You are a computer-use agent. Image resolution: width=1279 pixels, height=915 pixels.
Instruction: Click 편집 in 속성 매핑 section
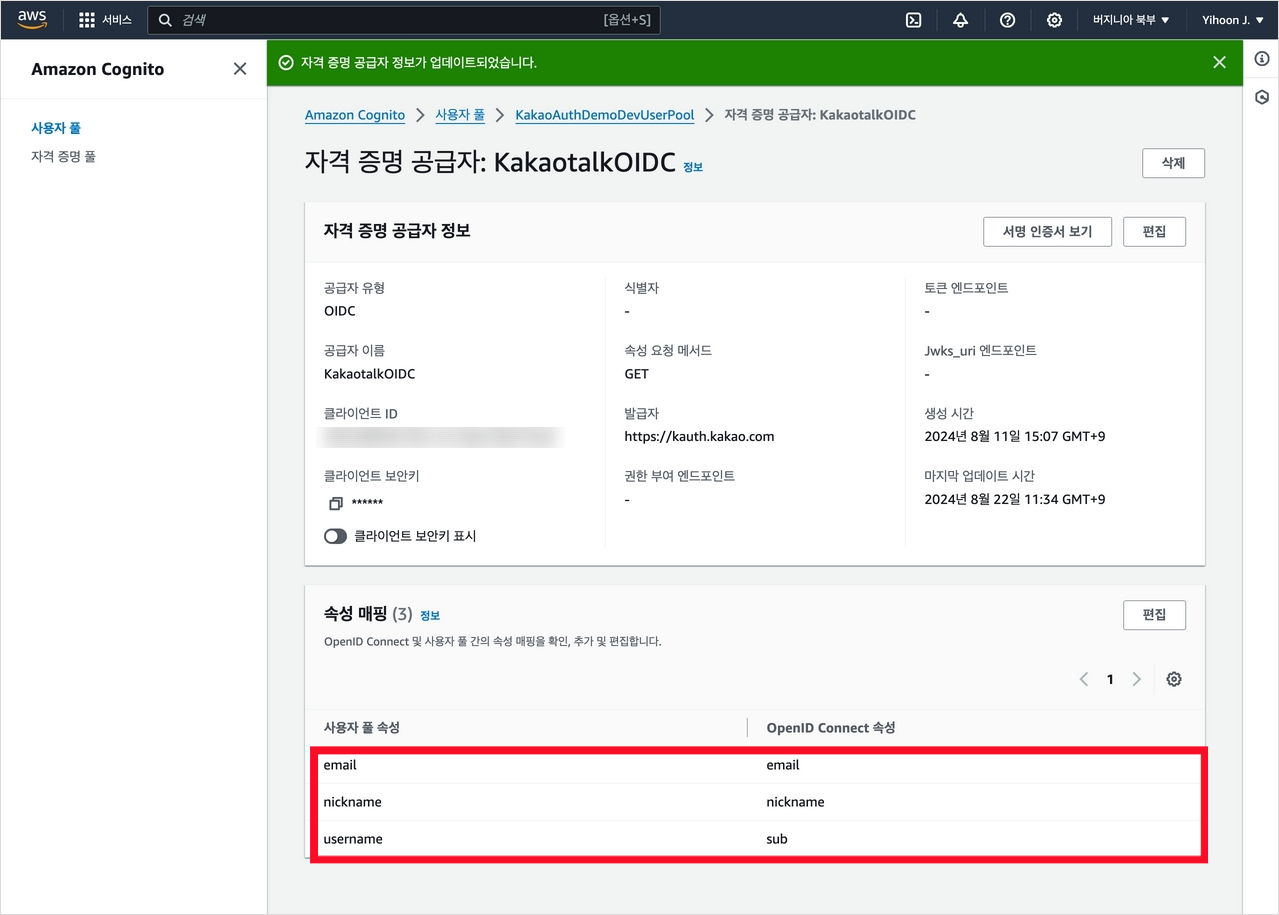(1154, 615)
